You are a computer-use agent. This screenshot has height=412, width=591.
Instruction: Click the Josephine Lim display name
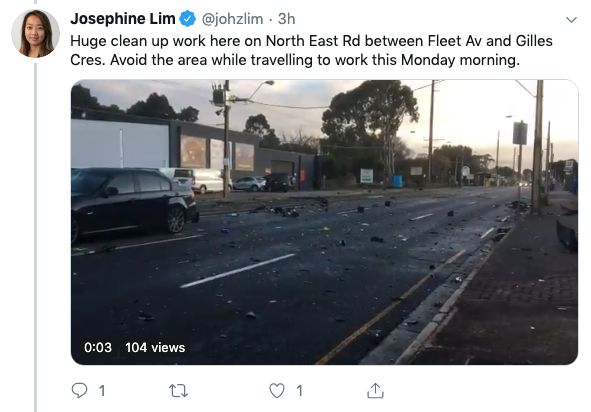pyautogui.click(x=123, y=19)
